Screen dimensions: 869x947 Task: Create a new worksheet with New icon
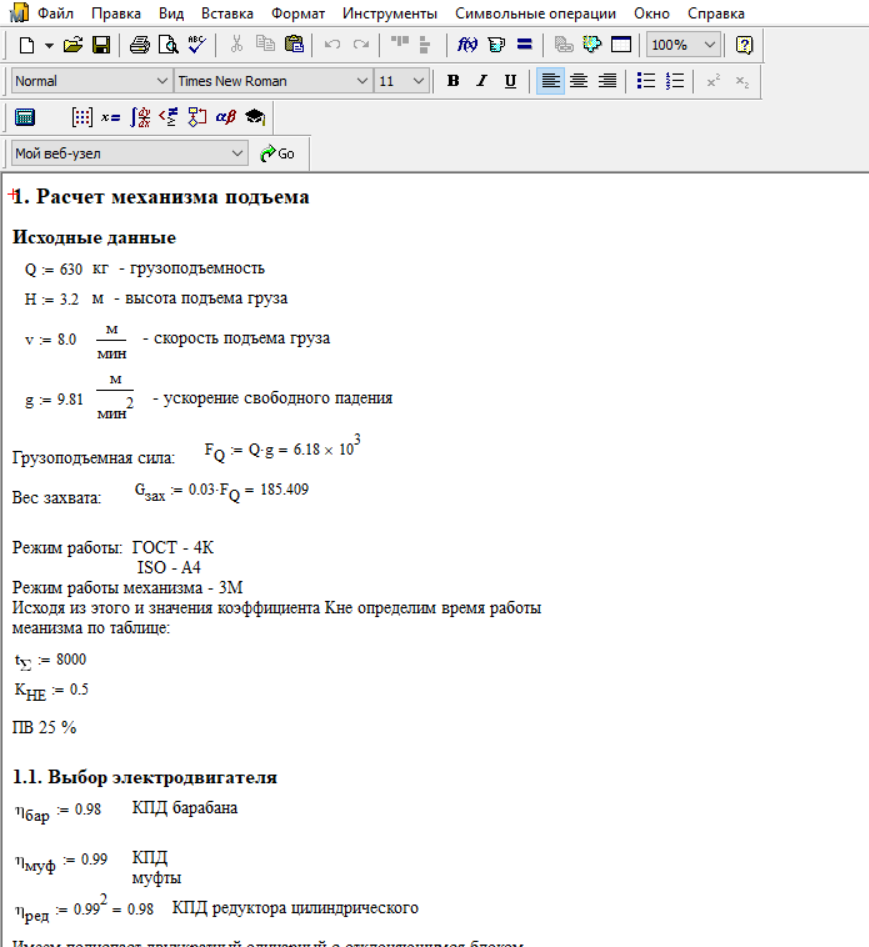point(27,45)
